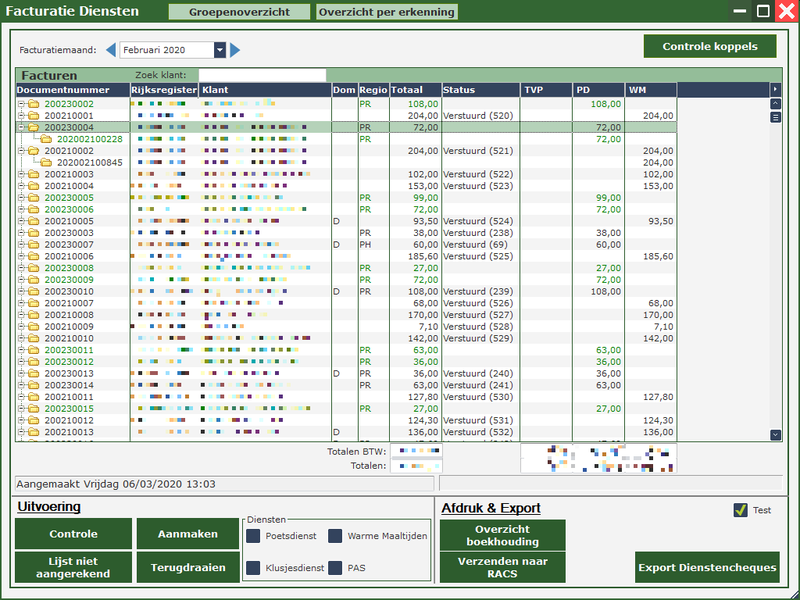Uncheck the Test checkbox
The width and height of the screenshot is (800, 600).
pyautogui.click(x=740, y=510)
